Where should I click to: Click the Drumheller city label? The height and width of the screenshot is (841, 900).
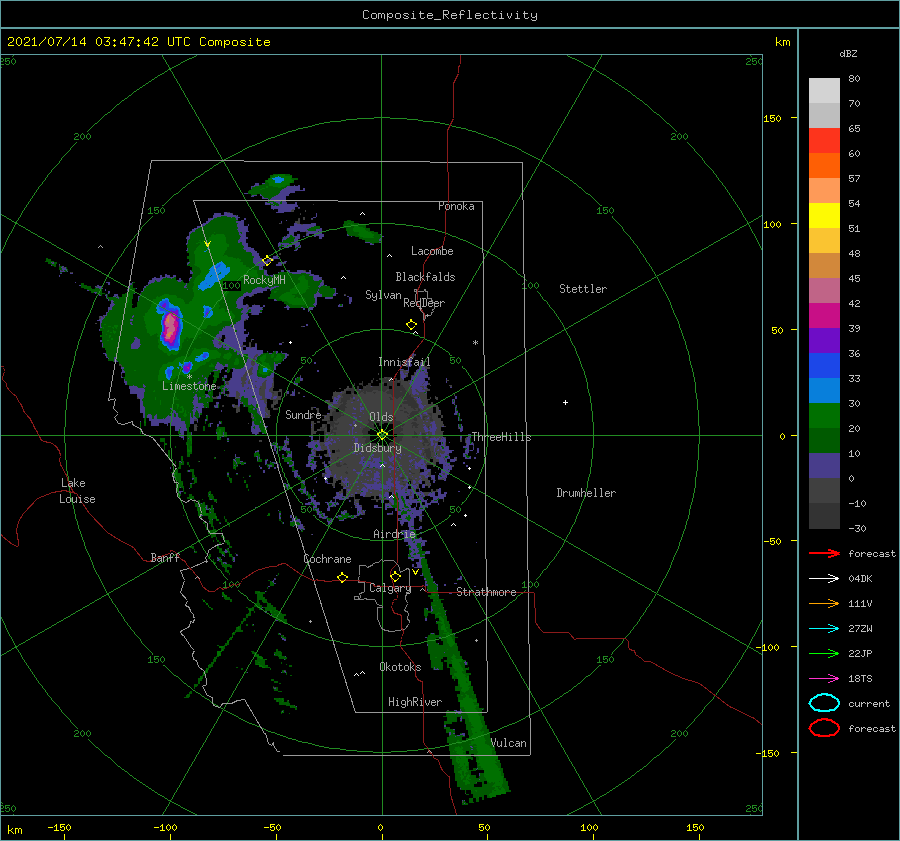(586, 493)
